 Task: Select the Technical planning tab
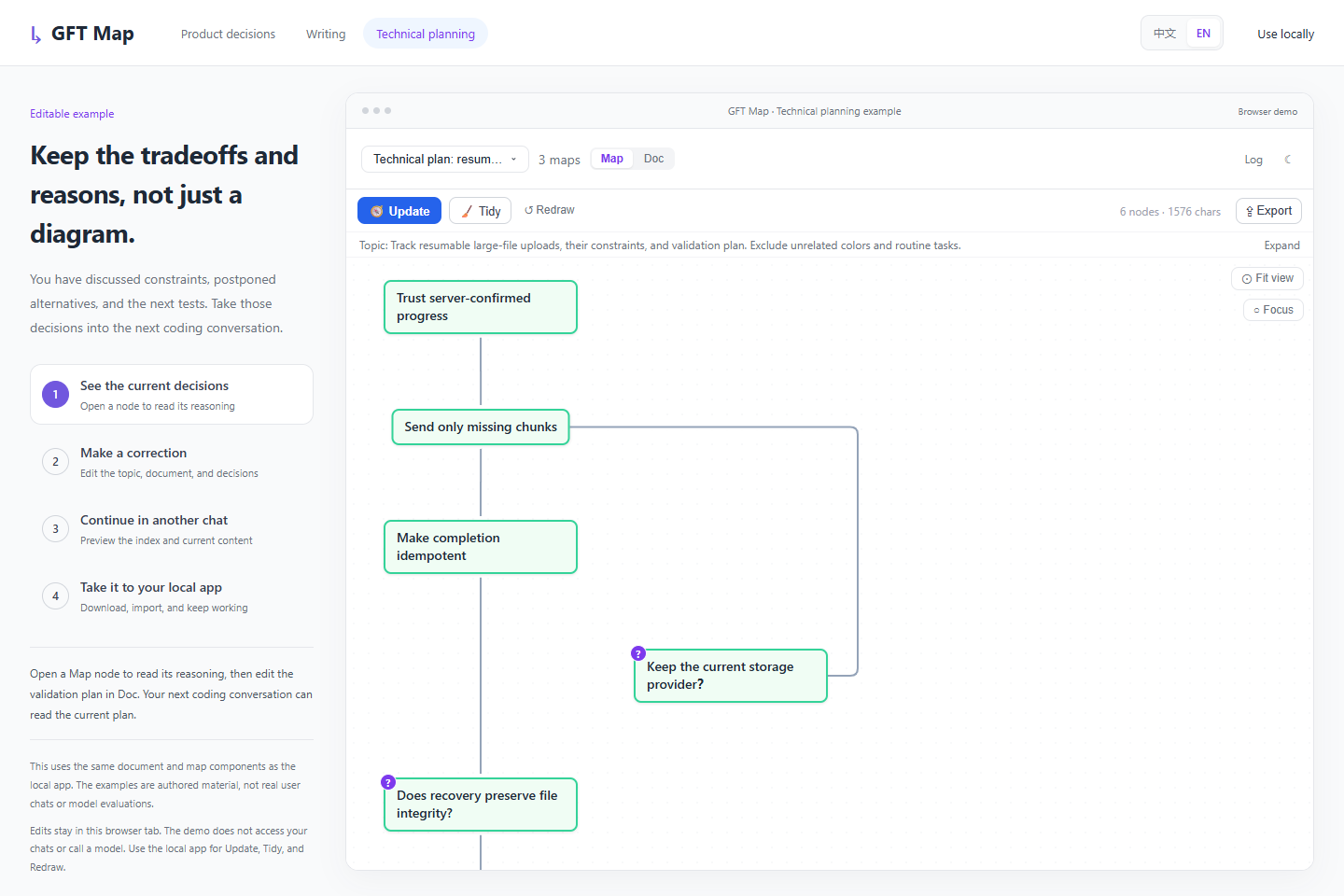click(426, 34)
